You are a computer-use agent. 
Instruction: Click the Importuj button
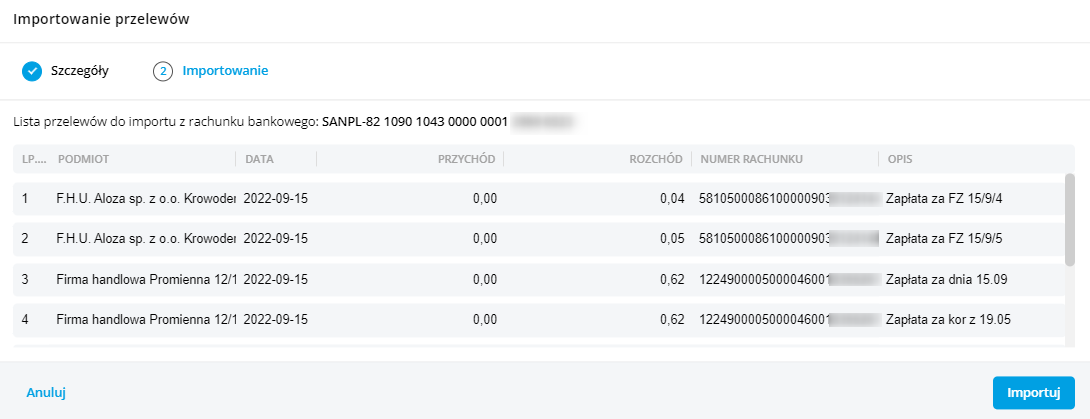tap(1033, 392)
